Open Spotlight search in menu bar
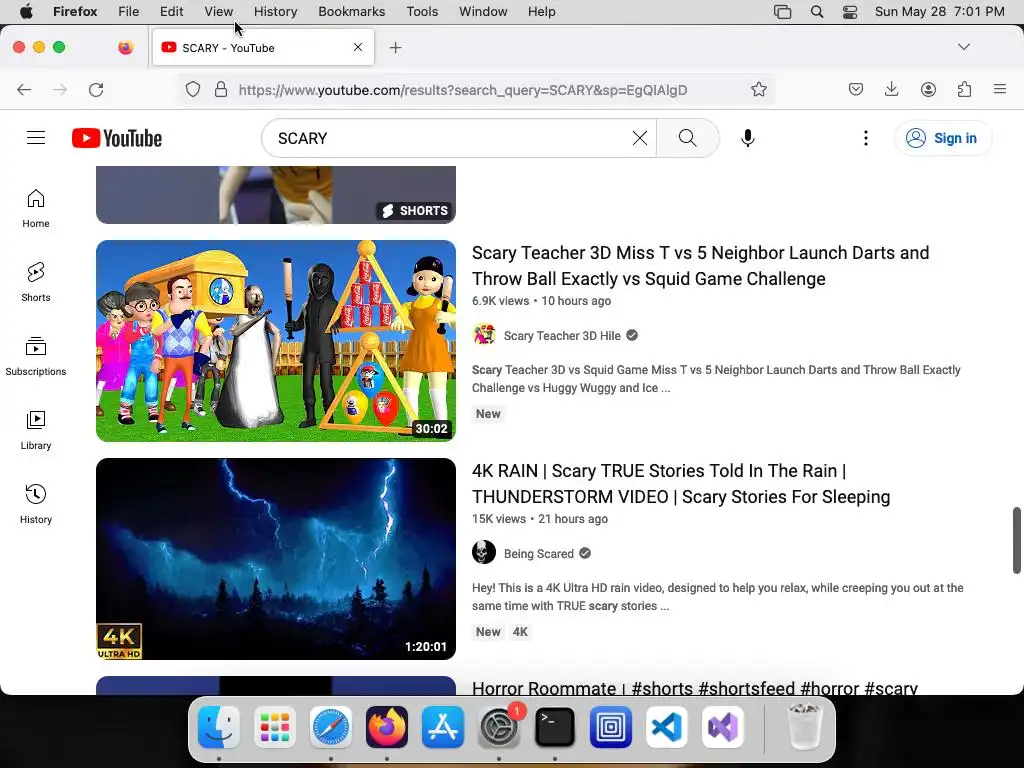Image resolution: width=1024 pixels, height=768 pixels. 816,12
